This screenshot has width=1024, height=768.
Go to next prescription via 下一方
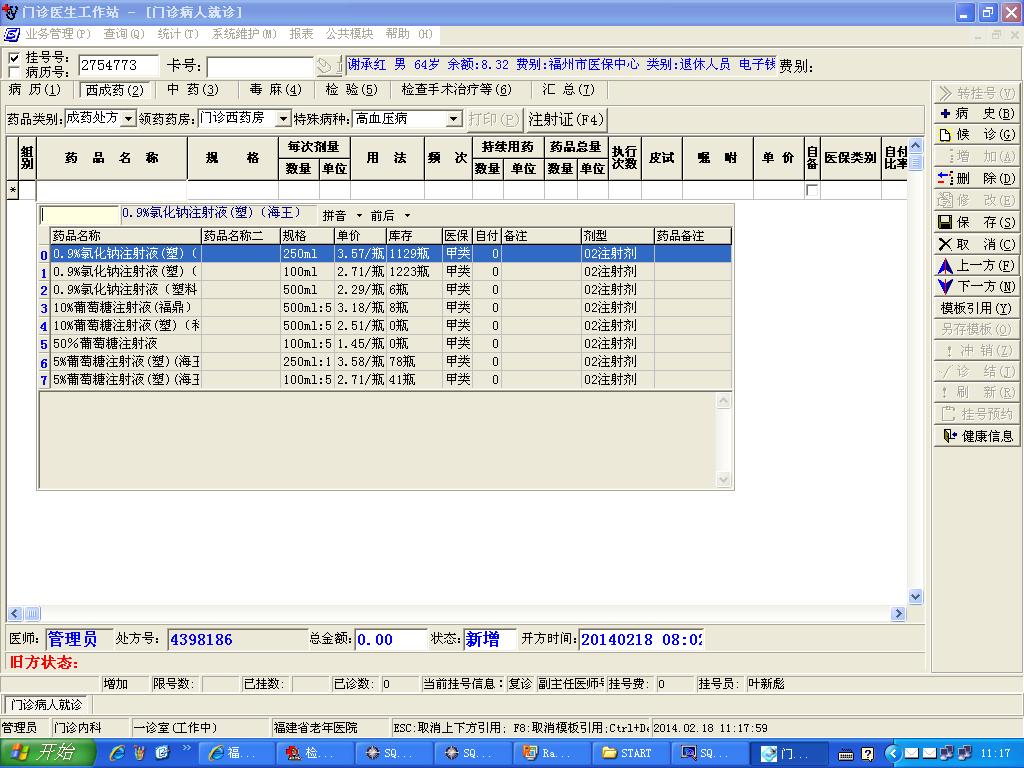[x=976, y=287]
